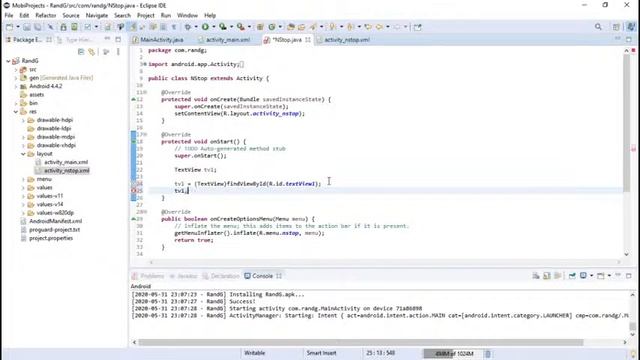Select AndroidManifest.xml in Package Explorer
The height and width of the screenshot is (360, 640).
[55, 221]
